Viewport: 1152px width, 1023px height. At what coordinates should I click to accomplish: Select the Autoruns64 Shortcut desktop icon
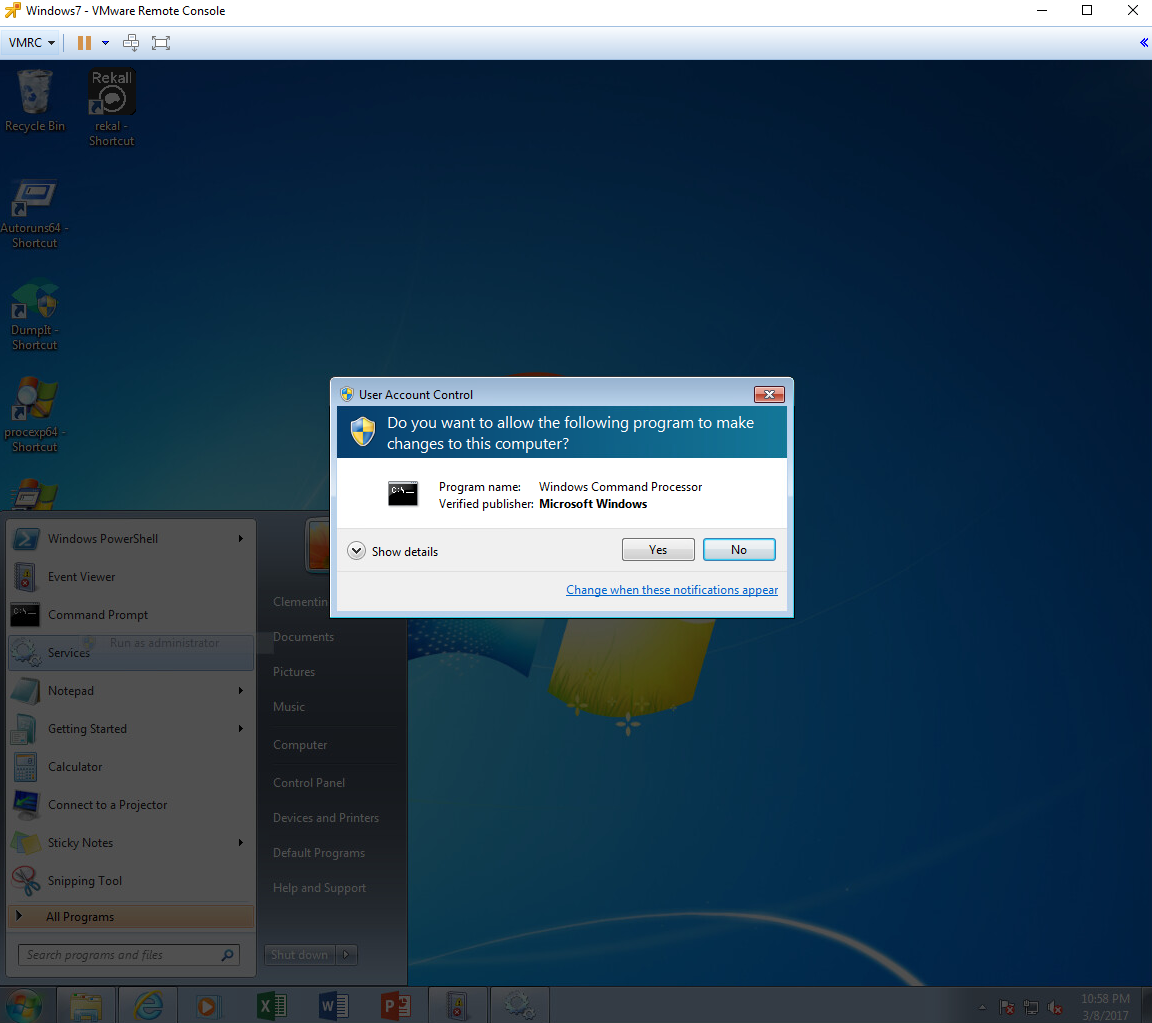[x=34, y=214]
